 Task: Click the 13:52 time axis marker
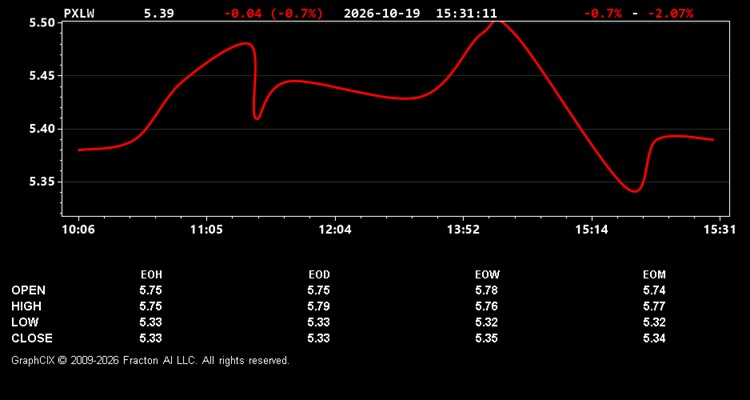point(463,230)
